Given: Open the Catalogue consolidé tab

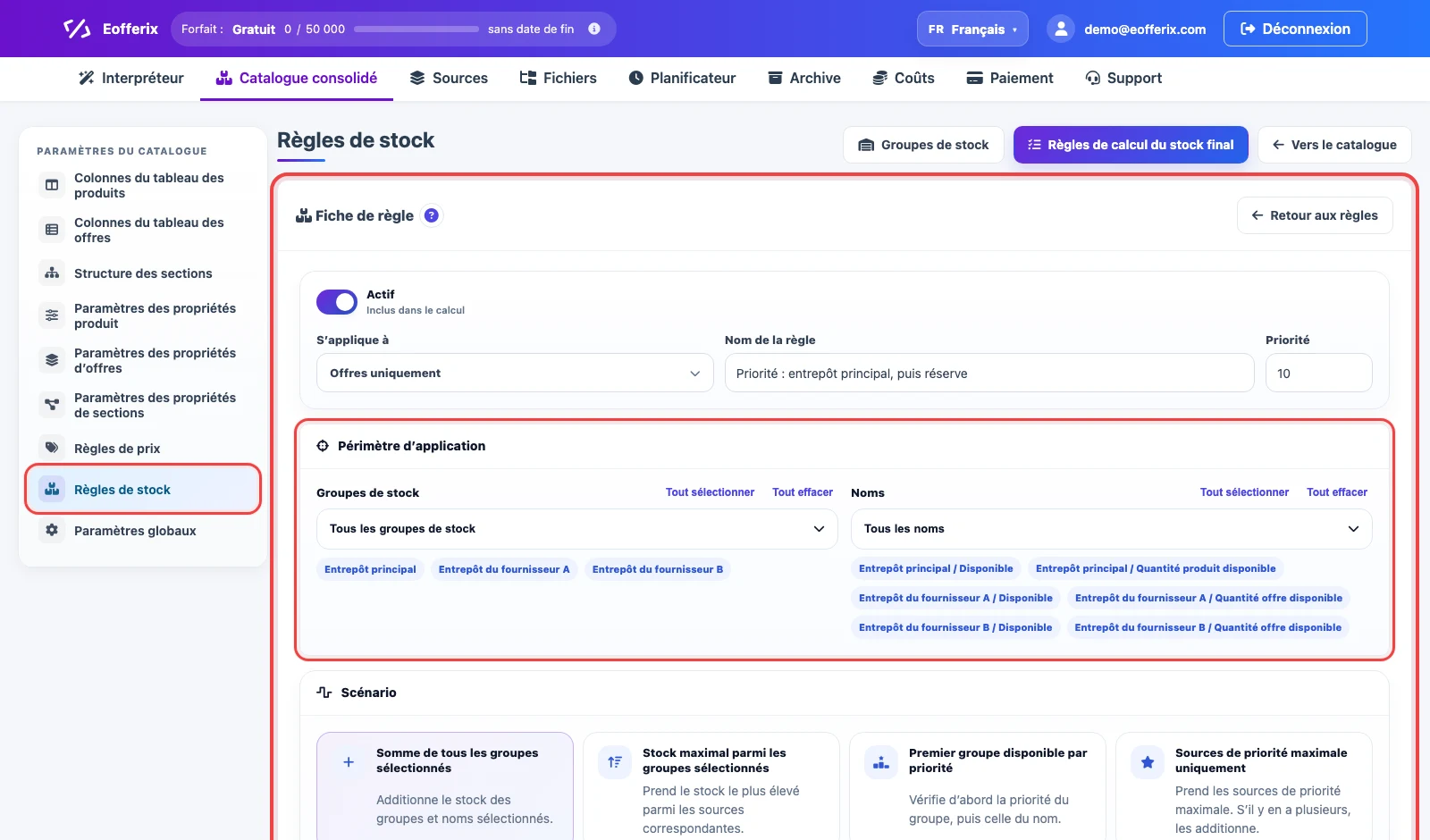Looking at the screenshot, I should click(x=297, y=78).
